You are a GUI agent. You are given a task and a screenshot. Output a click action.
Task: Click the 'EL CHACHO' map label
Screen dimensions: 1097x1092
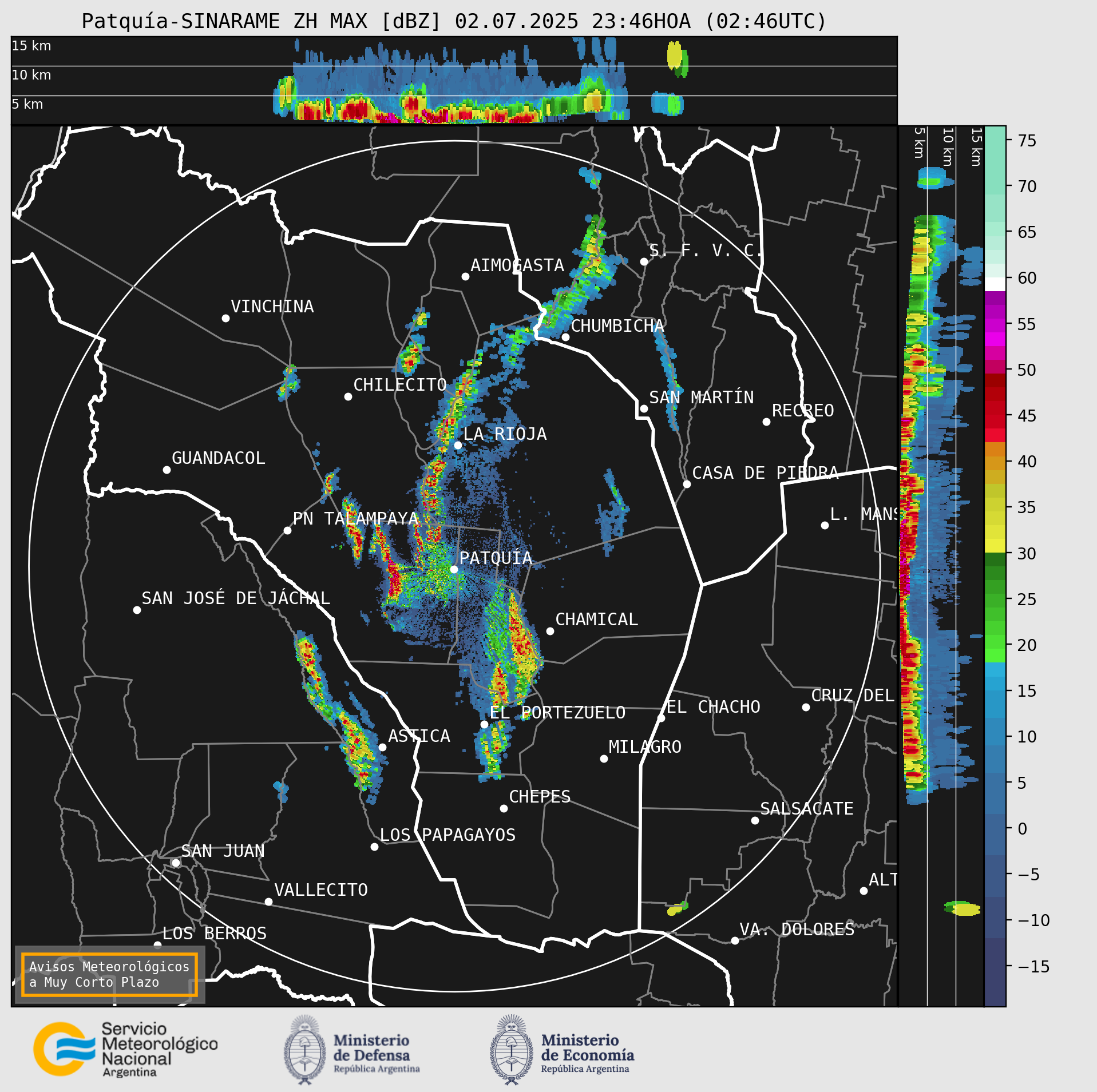714,707
